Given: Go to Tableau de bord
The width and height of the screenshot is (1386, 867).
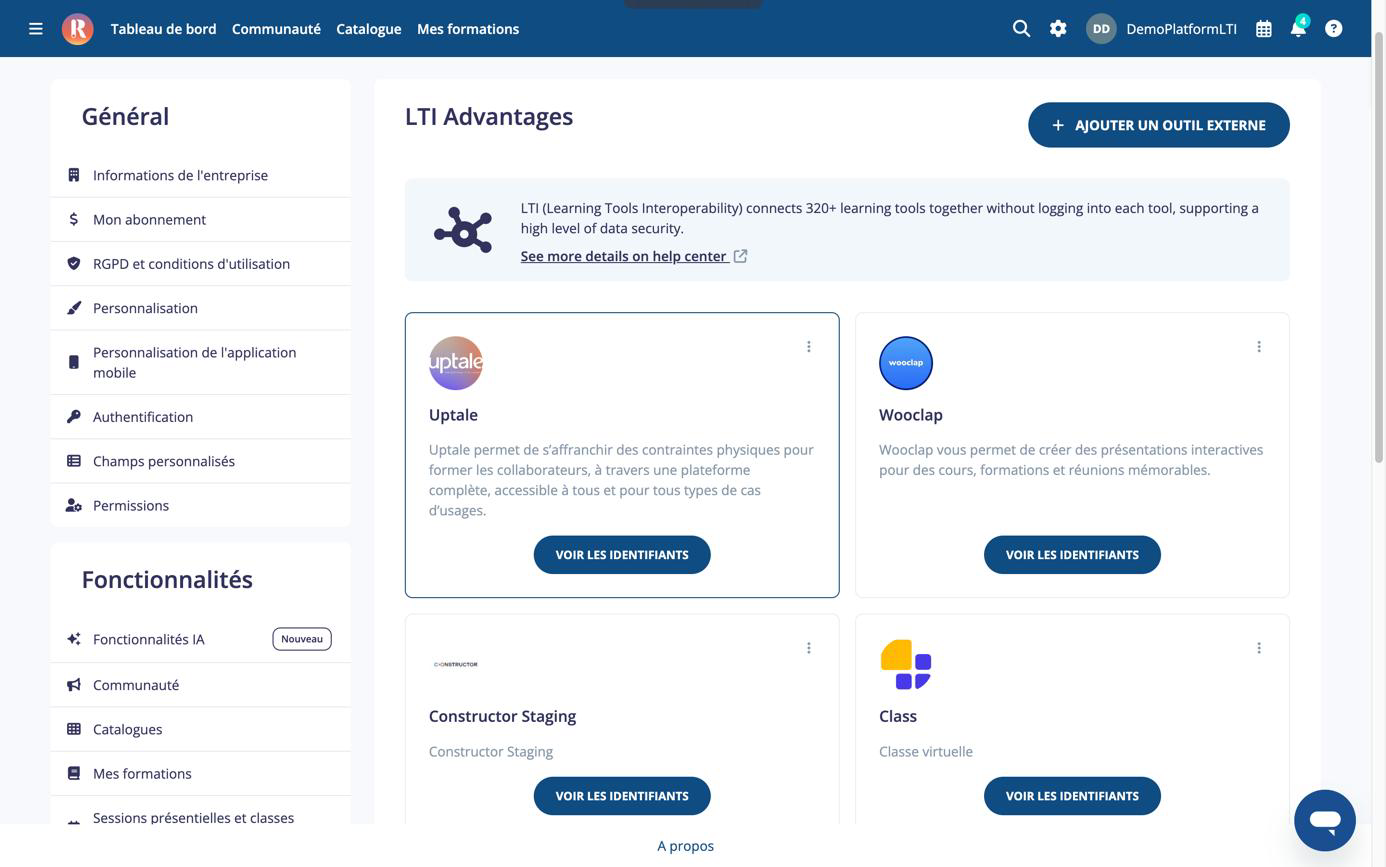Looking at the screenshot, I should coord(164,29).
